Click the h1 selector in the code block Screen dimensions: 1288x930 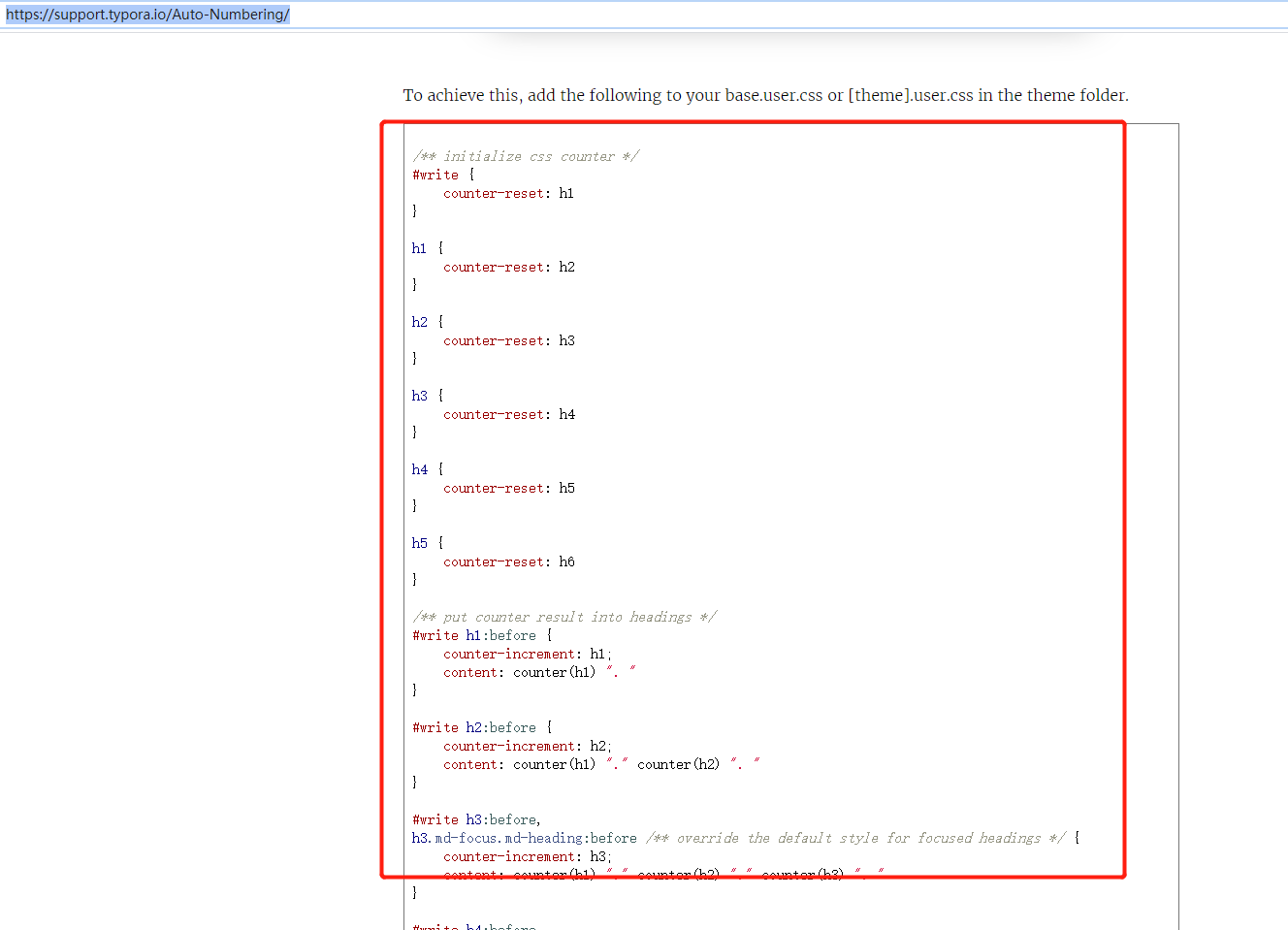pyautogui.click(x=418, y=247)
